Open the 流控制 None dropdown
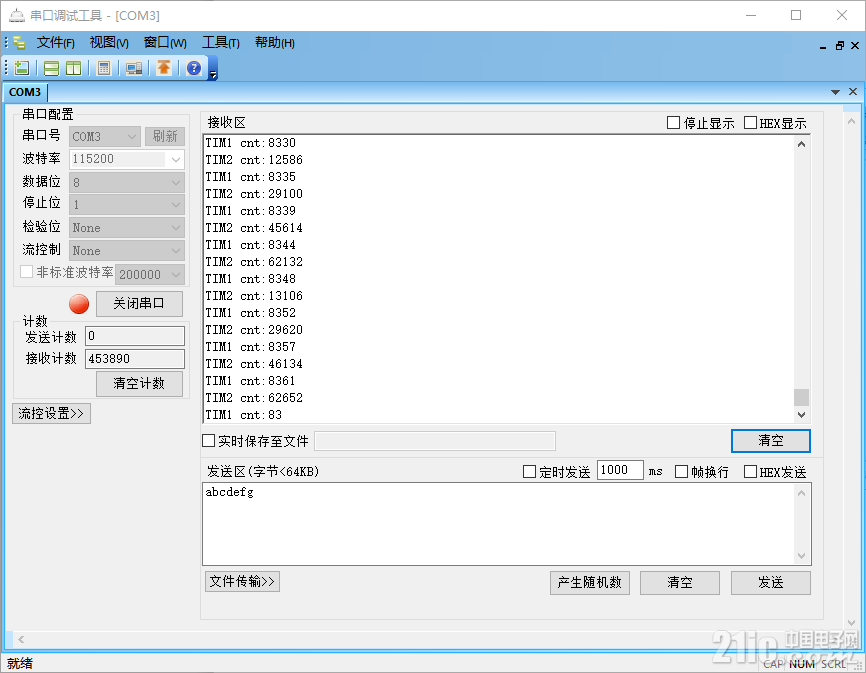This screenshot has height=673, width=866. click(x=126, y=251)
